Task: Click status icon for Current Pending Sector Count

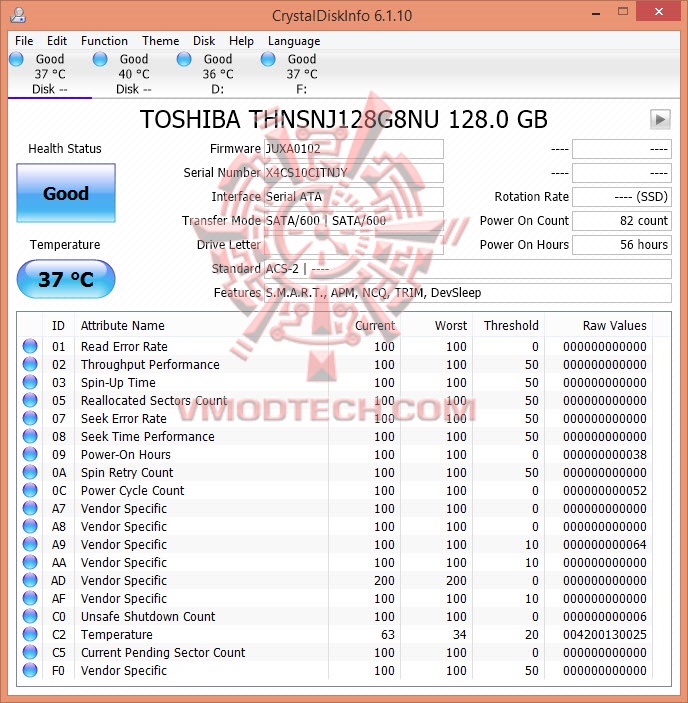Action: pos(30,652)
